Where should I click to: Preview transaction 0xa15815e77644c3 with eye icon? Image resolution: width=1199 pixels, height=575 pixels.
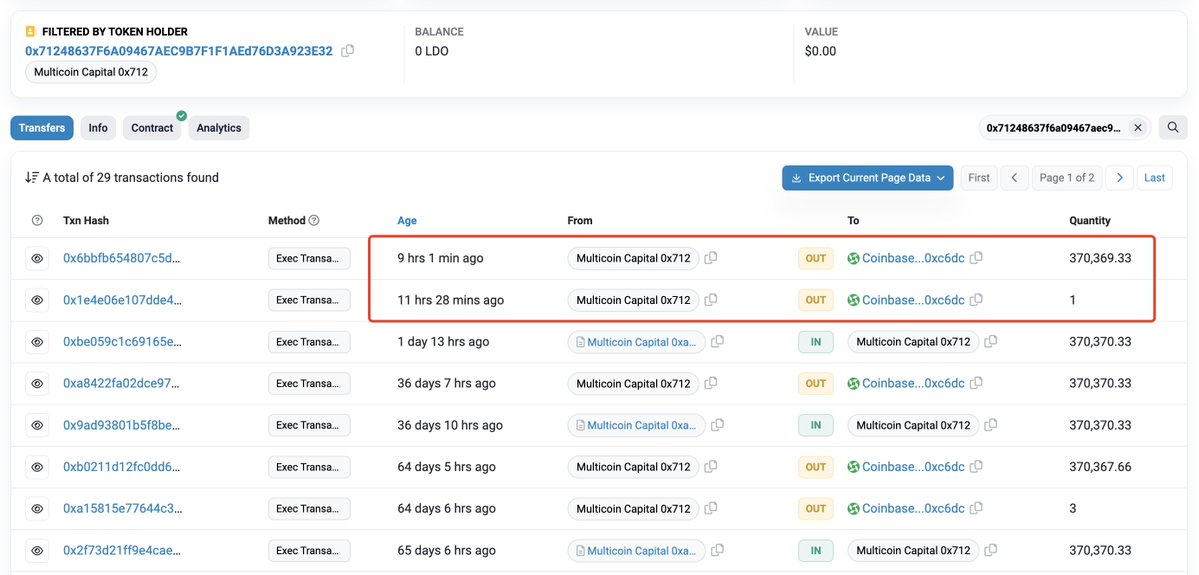[37, 508]
